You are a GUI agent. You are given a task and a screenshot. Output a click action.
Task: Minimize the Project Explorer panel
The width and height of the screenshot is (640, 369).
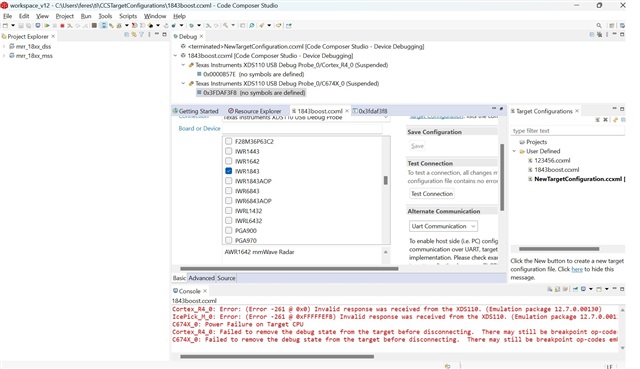click(x=157, y=34)
